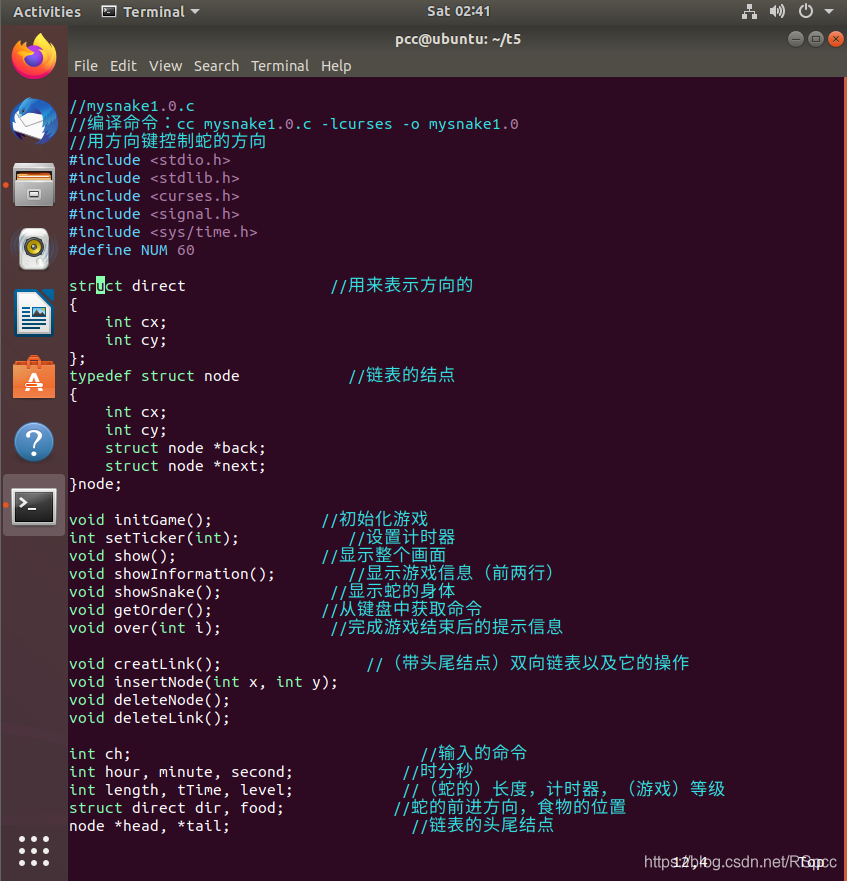Click 'struct node *next;' line

(x=185, y=466)
